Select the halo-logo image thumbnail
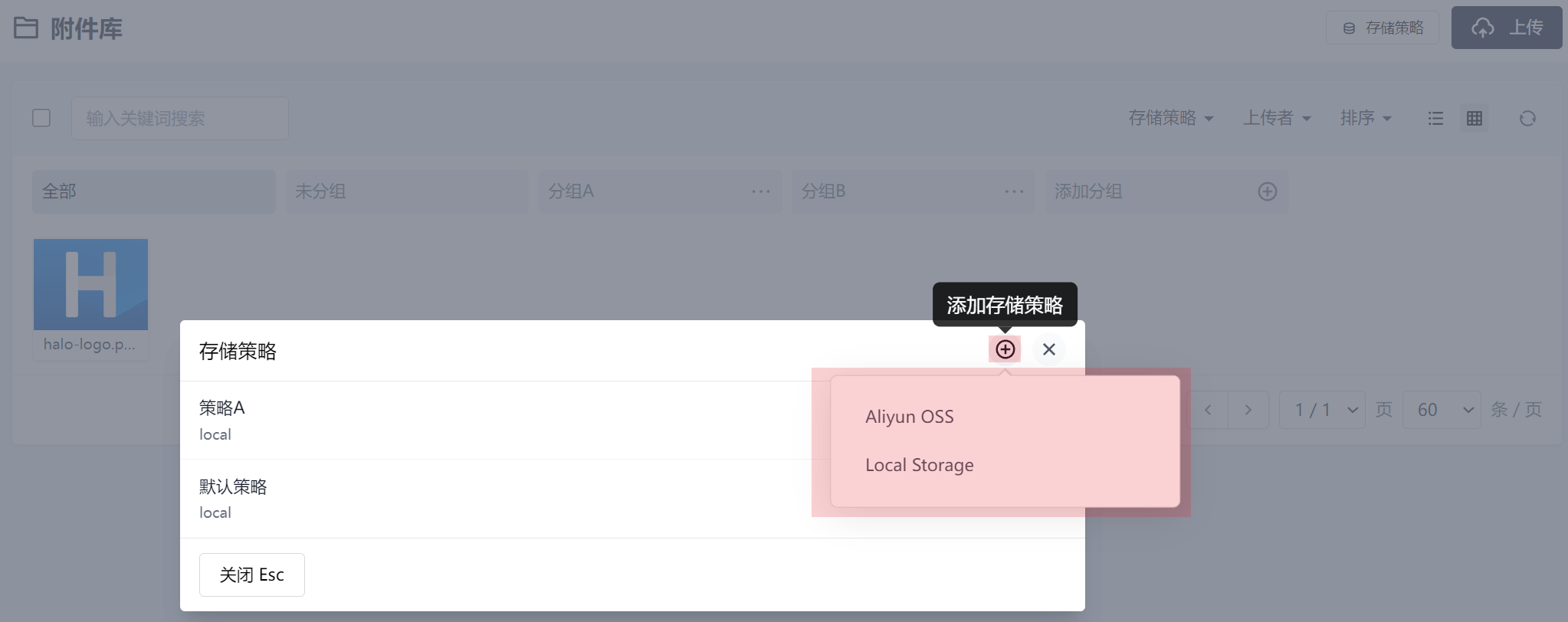 (x=90, y=284)
